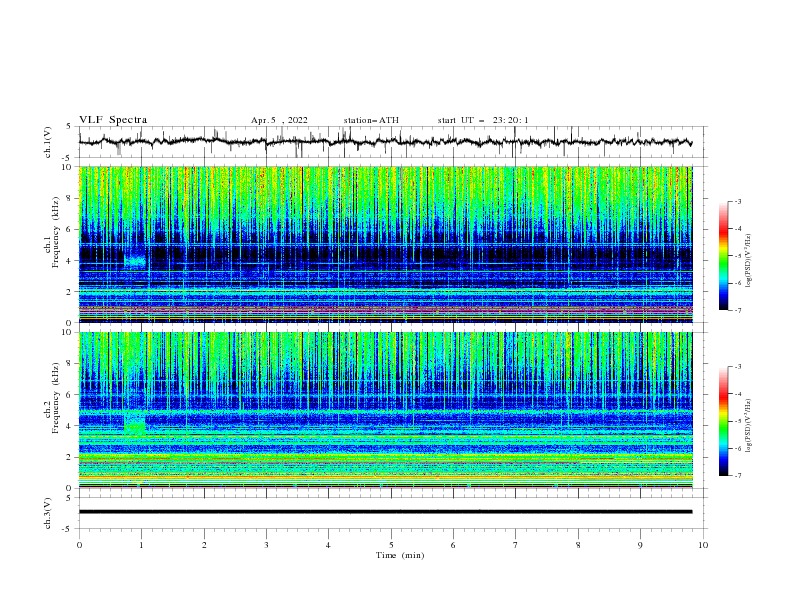The width and height of the screenshot is (792, 612).
Task: Select the date text "Apr. 5 , 2022"
Action: tap(279, 120)
